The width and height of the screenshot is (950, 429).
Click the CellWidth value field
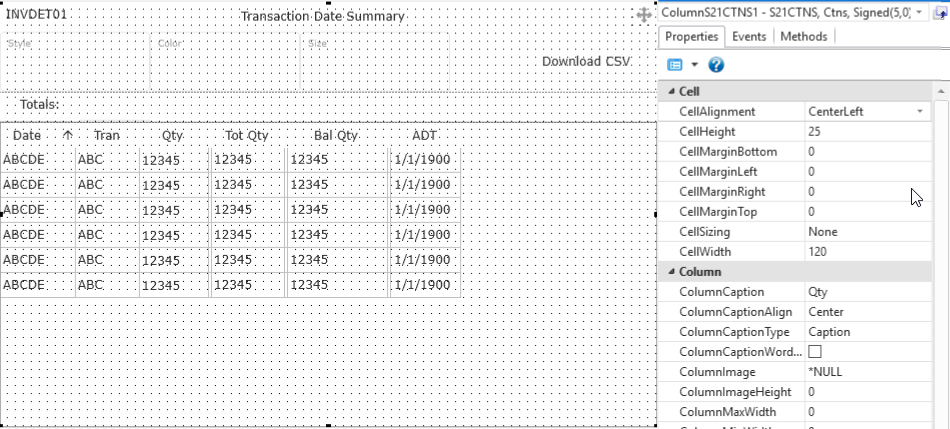(x=865, y=252)
